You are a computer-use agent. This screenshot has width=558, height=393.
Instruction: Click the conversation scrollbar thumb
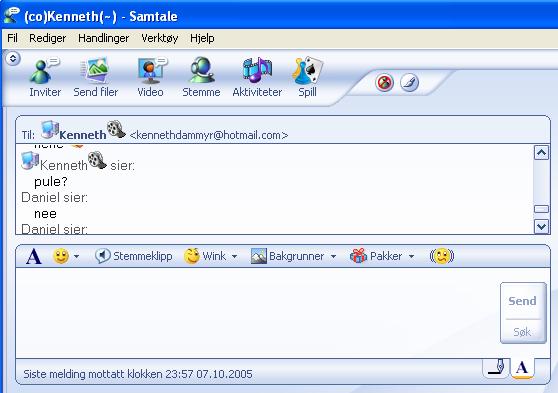[x=541, y=209]
